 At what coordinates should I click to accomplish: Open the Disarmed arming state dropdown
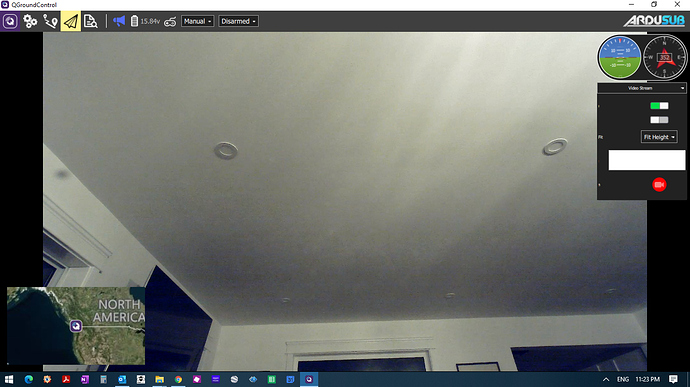tap(238, 21)
